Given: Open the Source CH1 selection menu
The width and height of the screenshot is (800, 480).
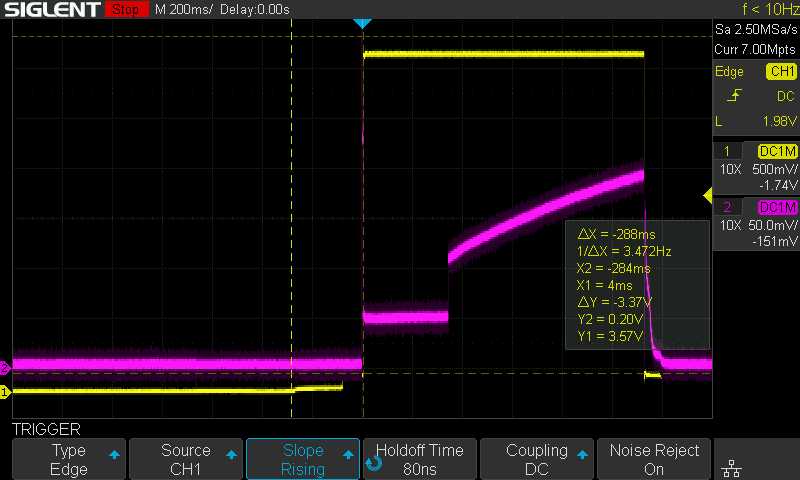Looking at the screenshot, I should pos(186,460).
